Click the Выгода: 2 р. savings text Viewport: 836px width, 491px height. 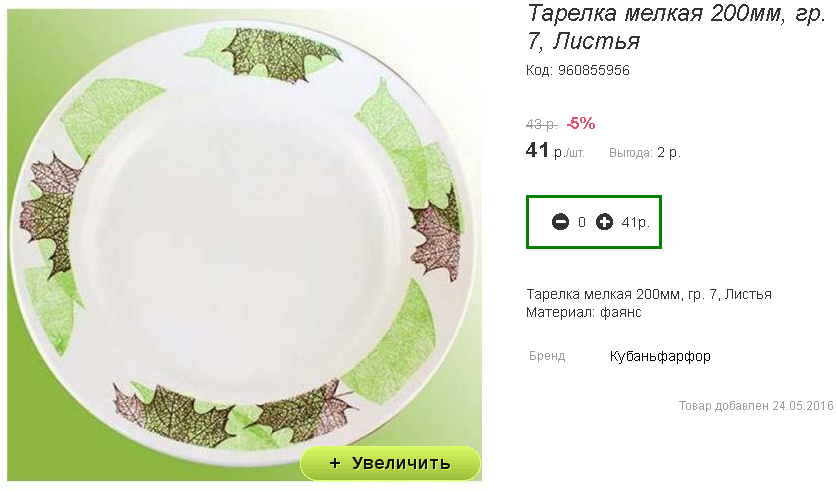(x=645, y=153)
